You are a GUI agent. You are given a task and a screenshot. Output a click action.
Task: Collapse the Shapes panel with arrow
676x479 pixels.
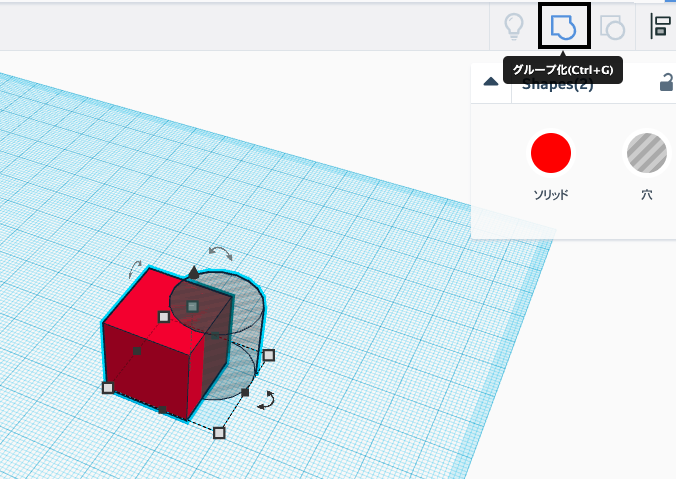click(x=491, y=83)
